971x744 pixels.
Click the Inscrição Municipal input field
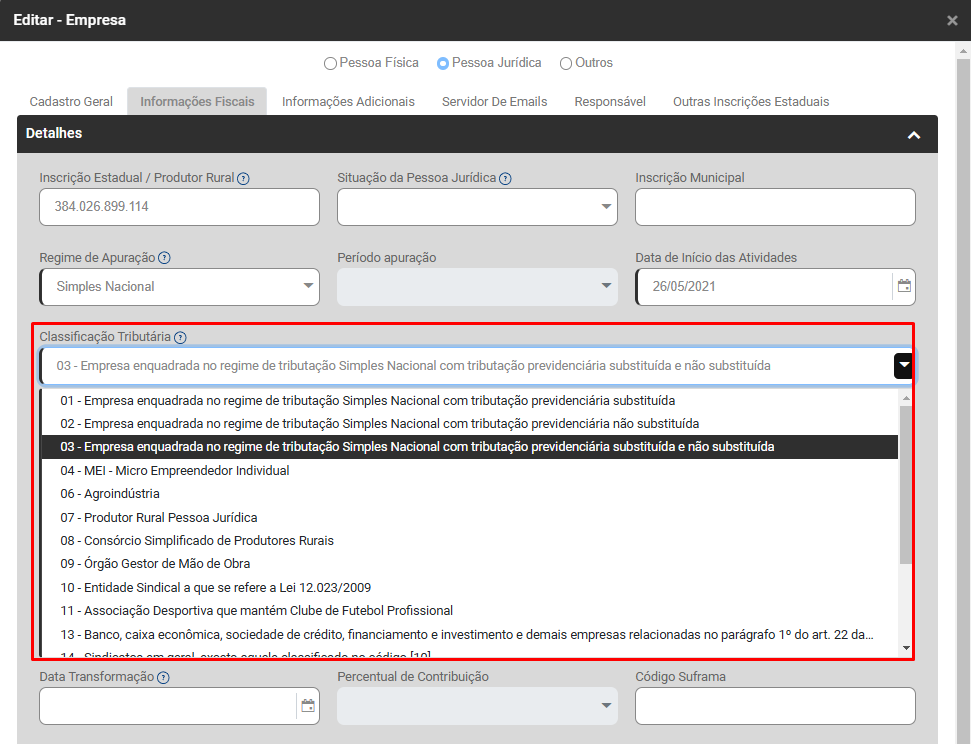pyautogui.click(x=775, y=207)
